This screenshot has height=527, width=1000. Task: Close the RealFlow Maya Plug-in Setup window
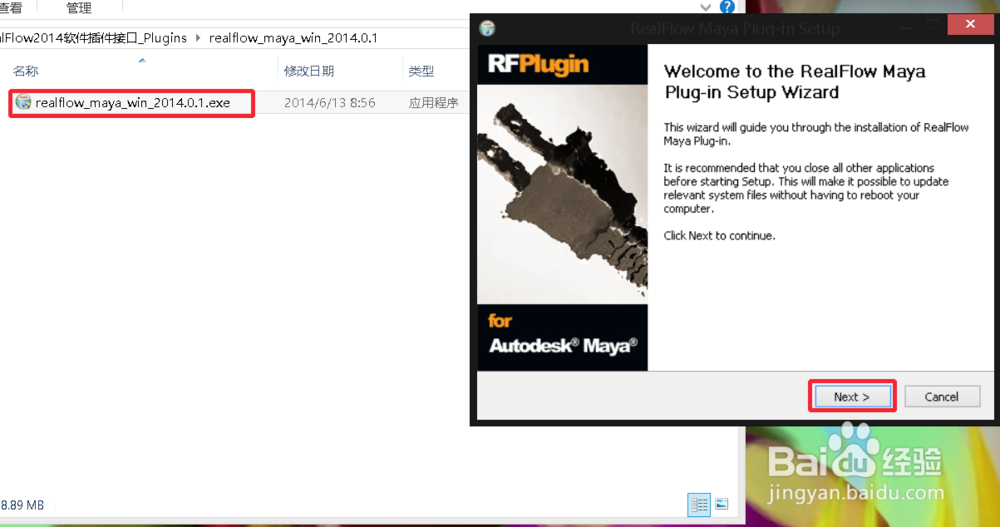click(x=970, y=24)
